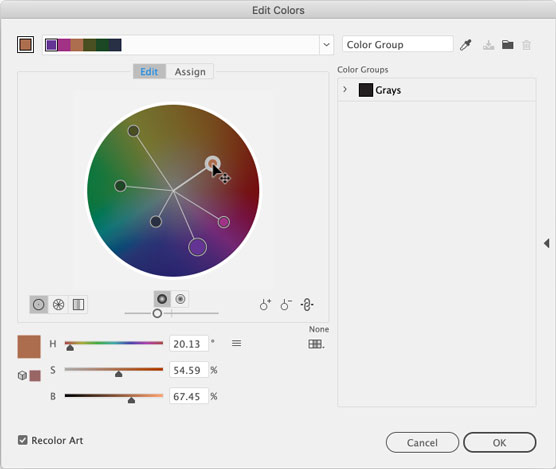Collapse the color group storage panel arrow
The image size is (556, 469).
(x=547, y=243)
